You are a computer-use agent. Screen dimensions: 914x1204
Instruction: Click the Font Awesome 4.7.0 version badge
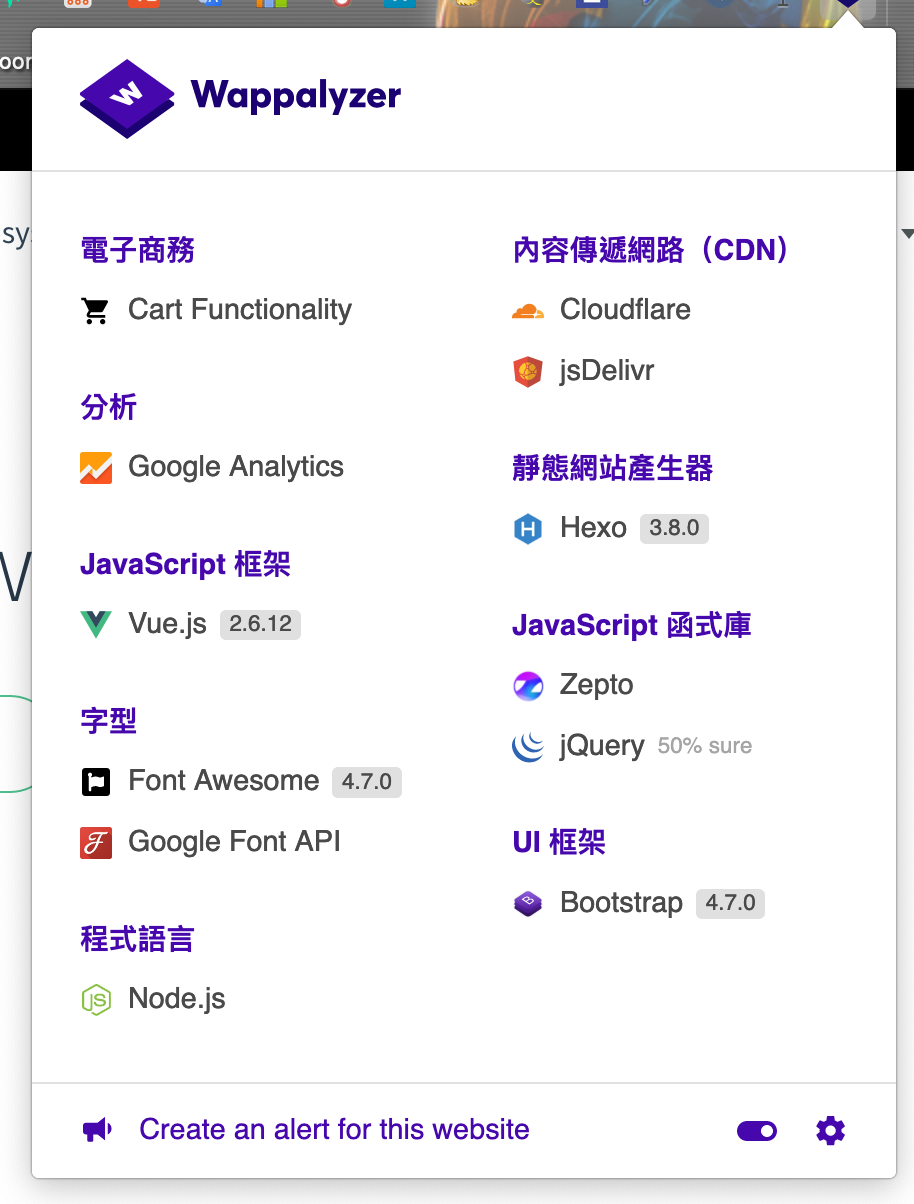[x=367, y=781]
